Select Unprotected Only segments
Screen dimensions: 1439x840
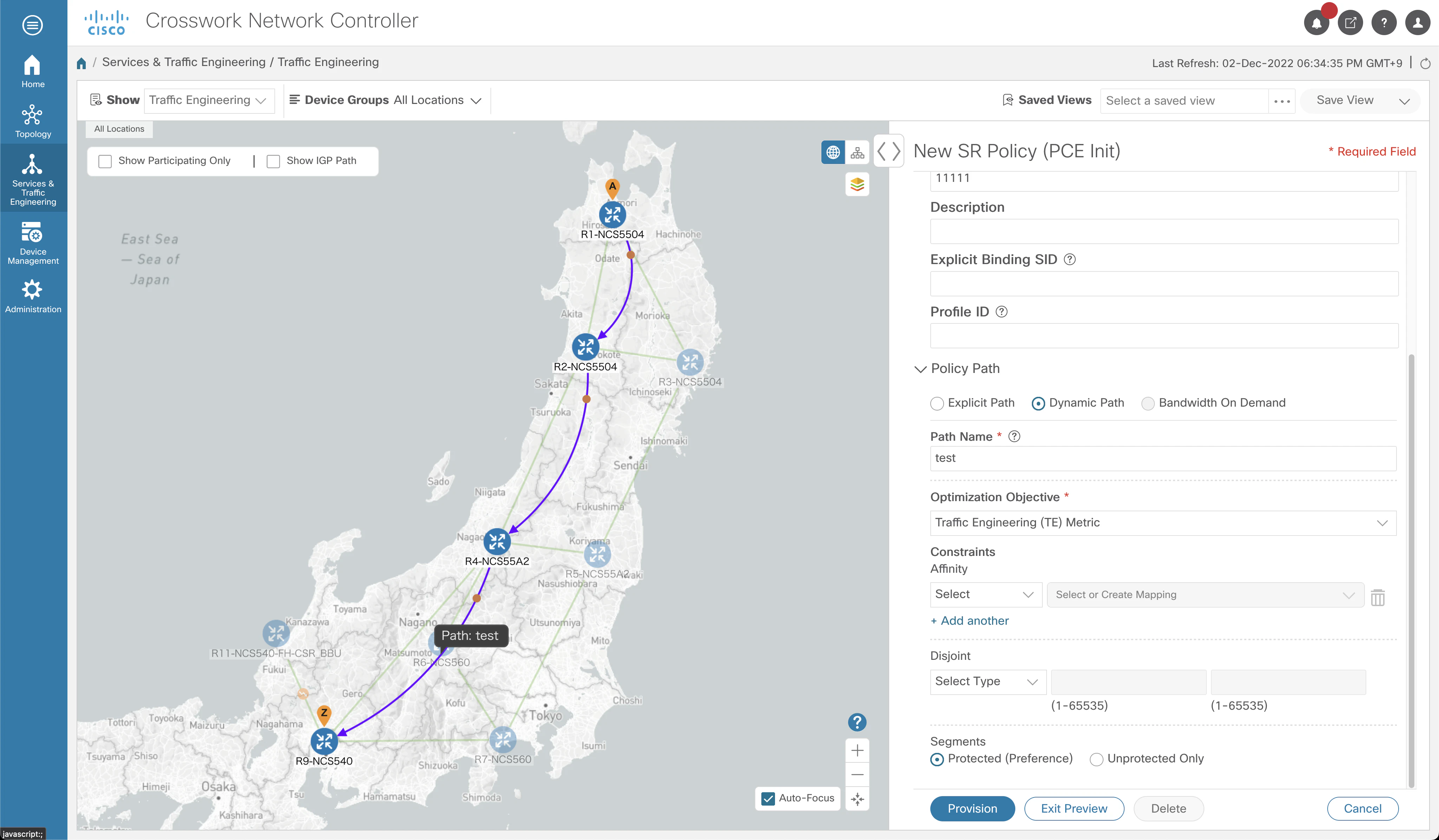tap(1096, 760)
